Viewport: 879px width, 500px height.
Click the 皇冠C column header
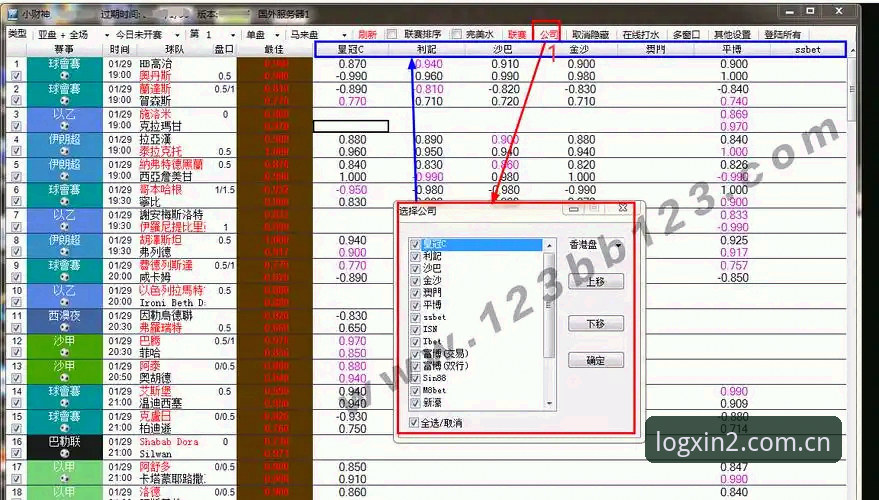[351, 49]
